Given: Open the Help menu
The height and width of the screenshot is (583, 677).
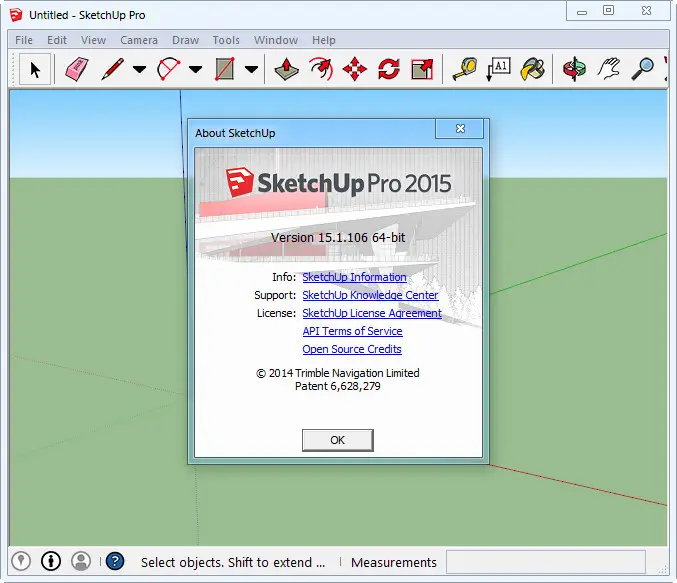Looking at the screenshot, I should [x=324, y=40].
